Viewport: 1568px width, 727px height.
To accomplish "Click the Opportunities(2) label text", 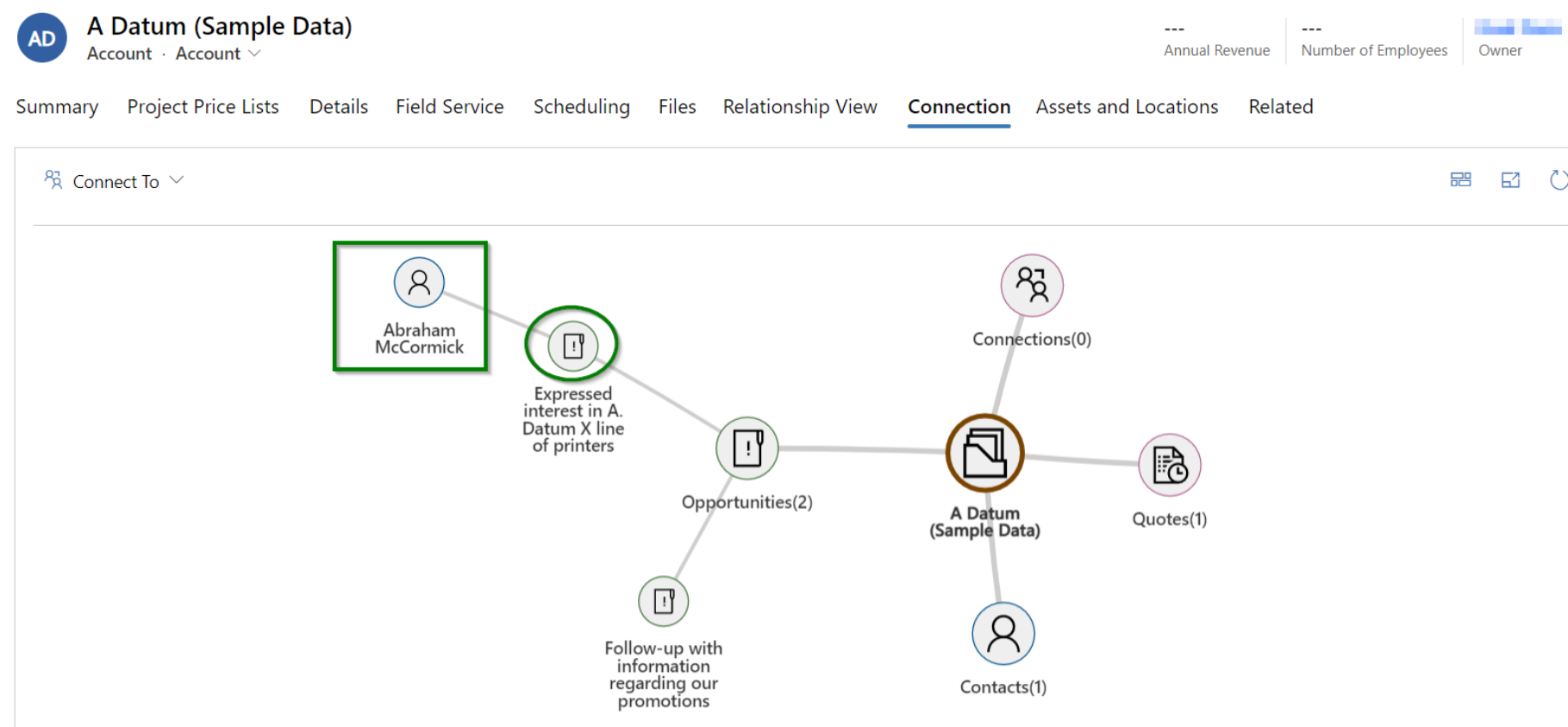I will [747, 502].
